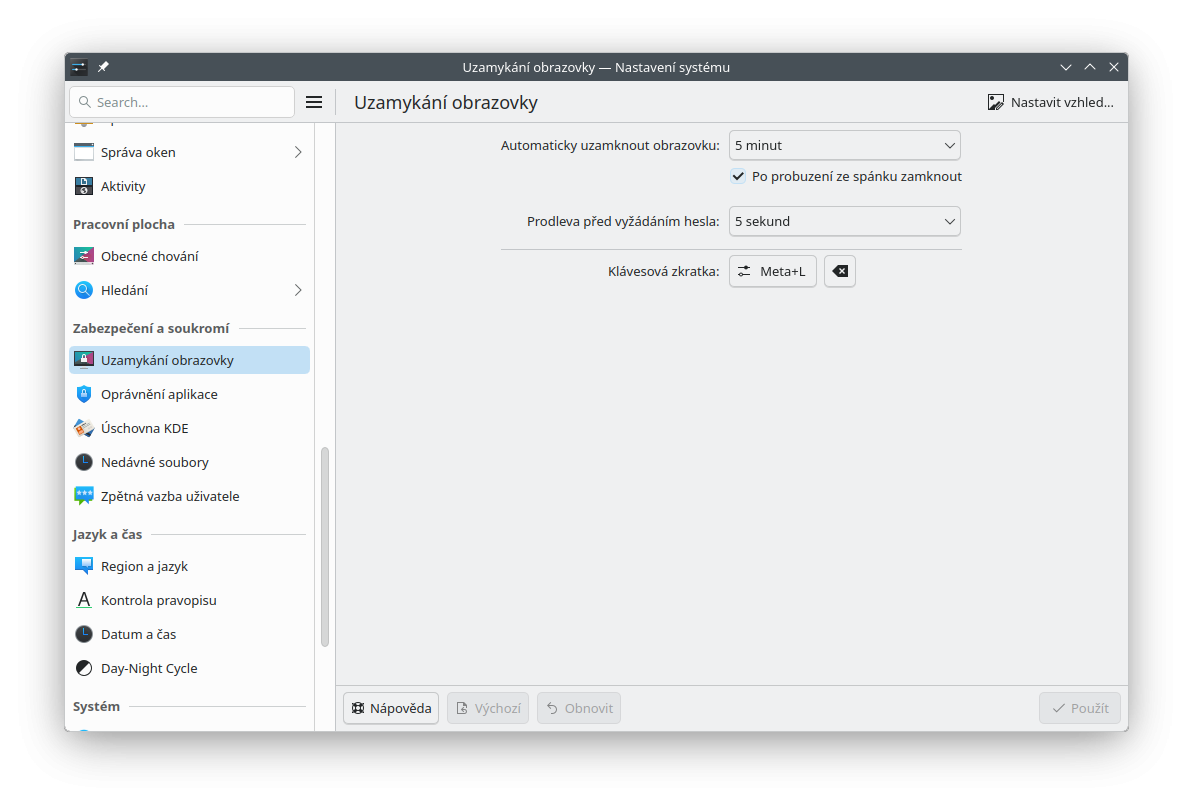Click the pin icon in title bar
The width and height of the screenshot is (1193, 808).
(103, 67)
